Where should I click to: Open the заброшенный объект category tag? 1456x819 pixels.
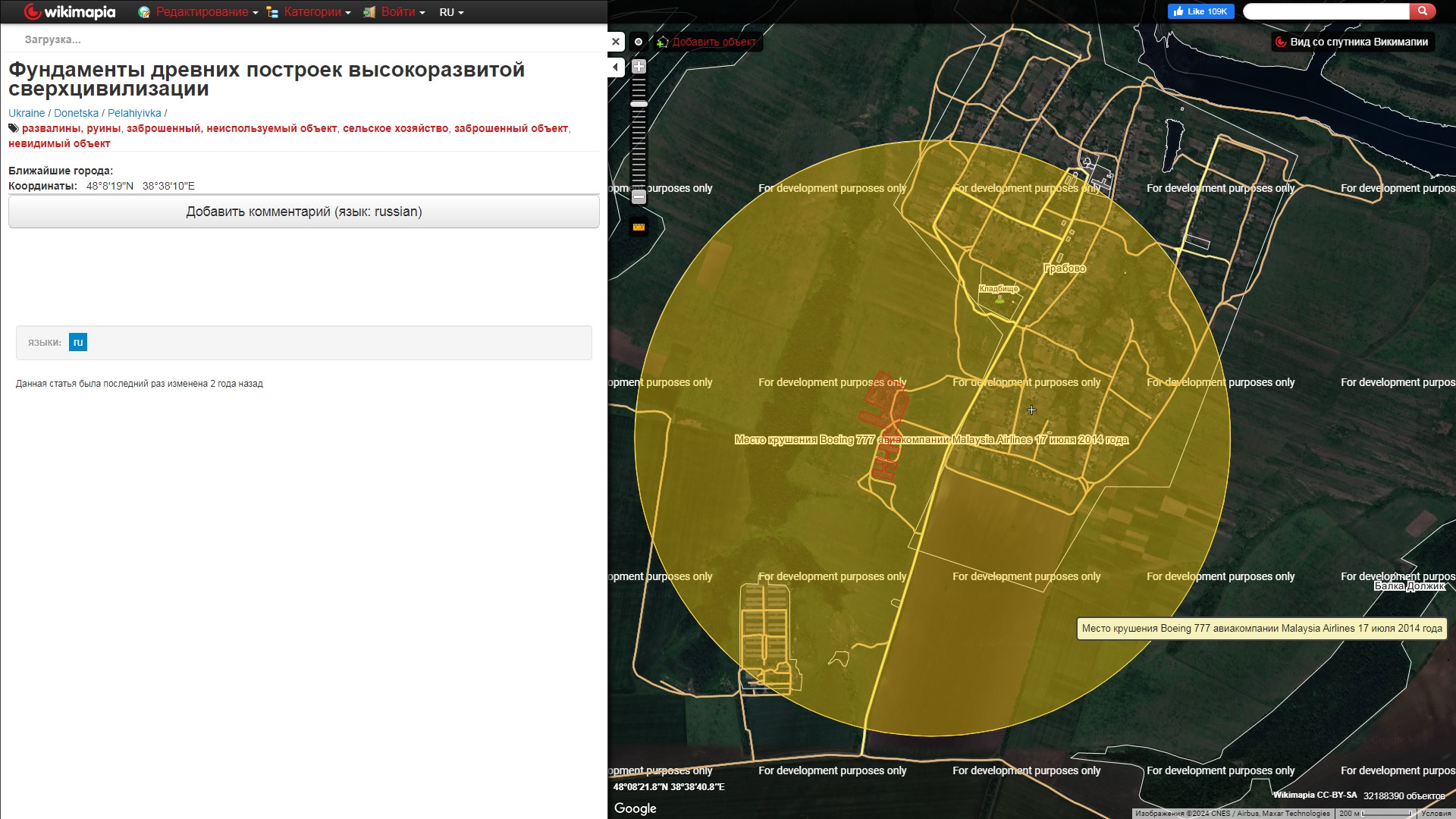(x=511, y=128)
